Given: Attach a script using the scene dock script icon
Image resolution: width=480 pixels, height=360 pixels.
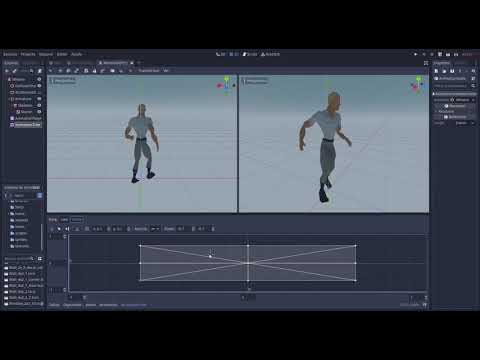Looking at the screenshot, I should [40, 71].
